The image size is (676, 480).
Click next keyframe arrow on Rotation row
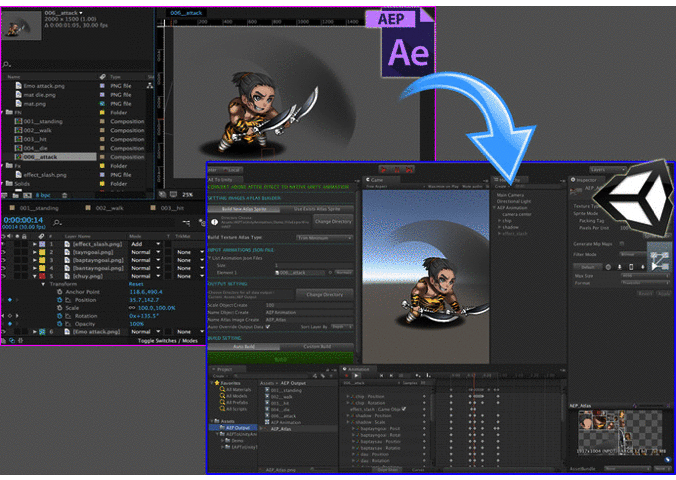pos(17,316)
